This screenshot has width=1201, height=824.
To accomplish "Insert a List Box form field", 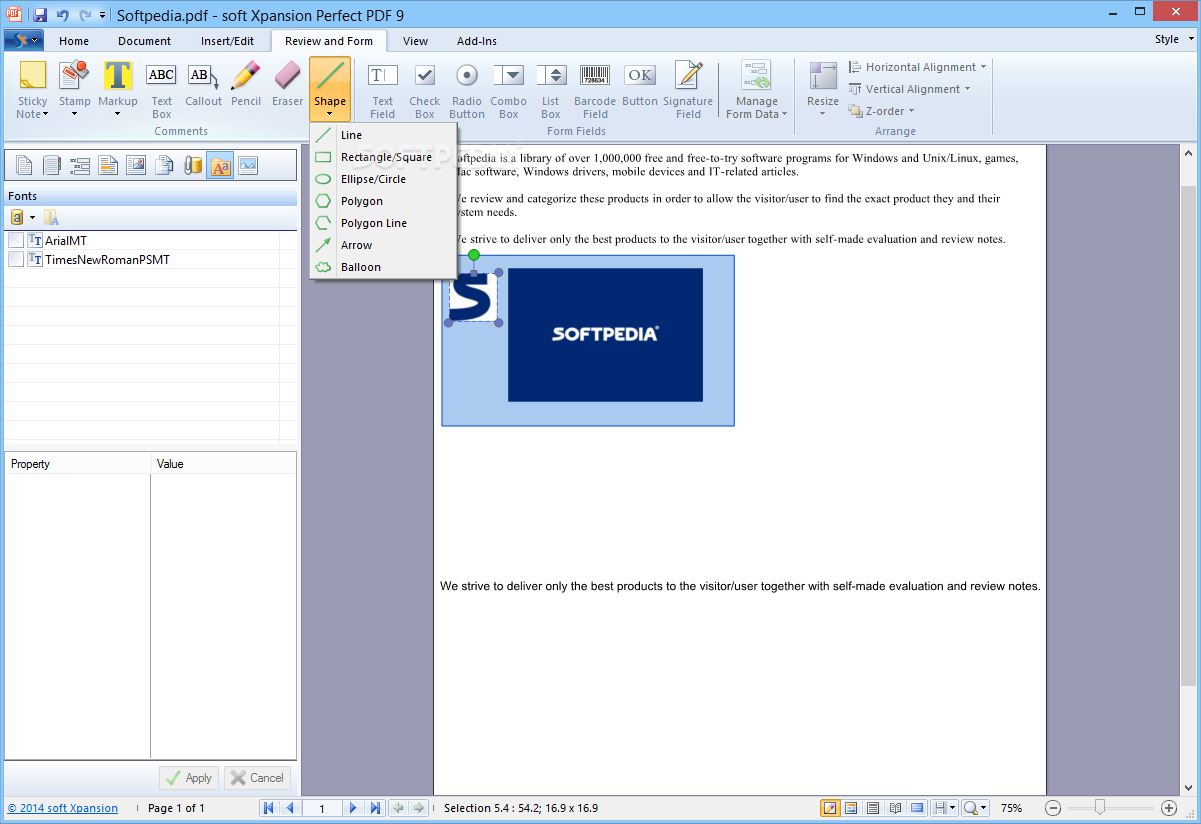I will click(x=551, y=89).
